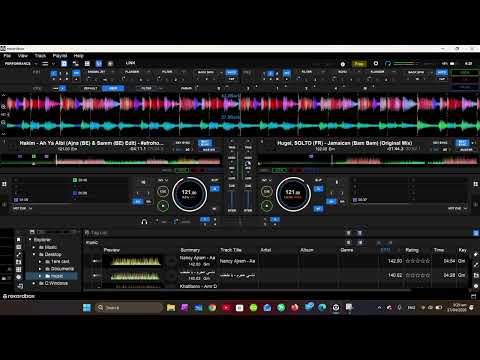Click deck 1 overview waveform to seek
Screen dimensions: 480x360
point(111,161)
